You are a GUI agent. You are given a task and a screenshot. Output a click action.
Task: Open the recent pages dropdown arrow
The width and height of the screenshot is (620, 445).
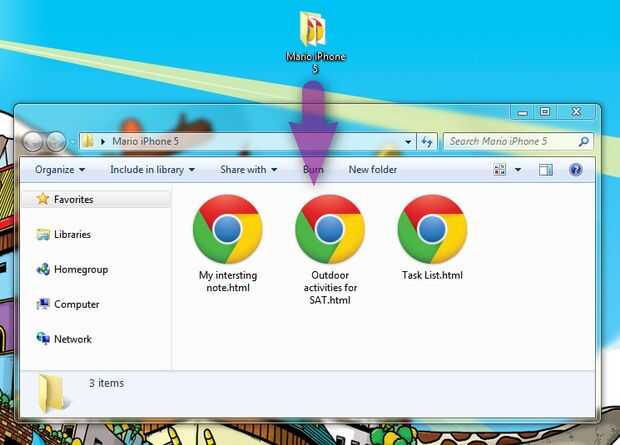pos(73,141)
